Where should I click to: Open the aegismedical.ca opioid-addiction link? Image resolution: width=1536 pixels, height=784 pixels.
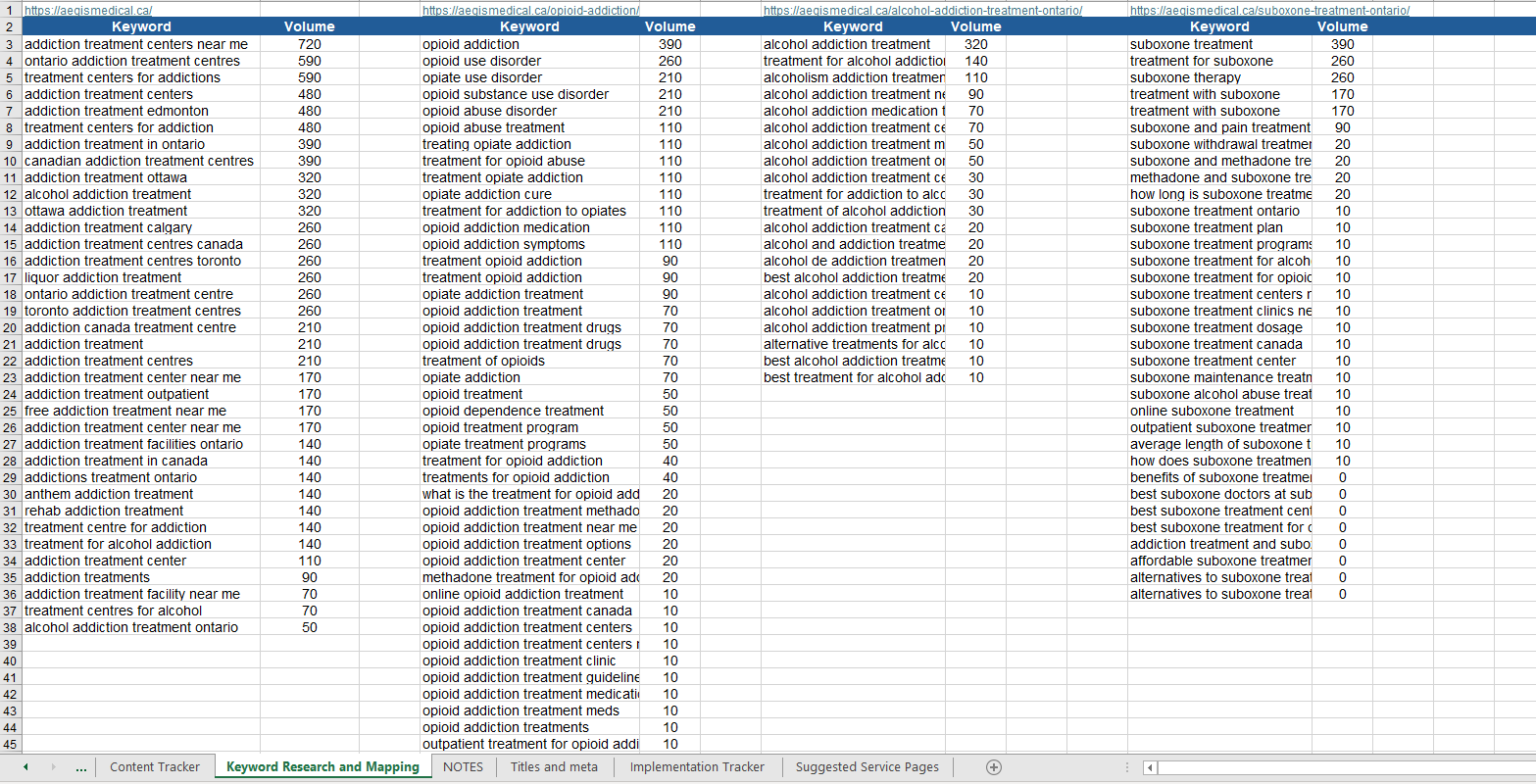(530, 10)
